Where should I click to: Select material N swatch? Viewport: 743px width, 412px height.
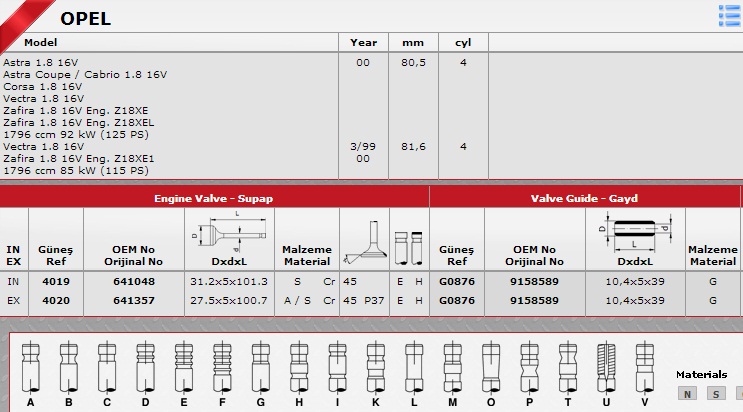click(x=688, y=393)
